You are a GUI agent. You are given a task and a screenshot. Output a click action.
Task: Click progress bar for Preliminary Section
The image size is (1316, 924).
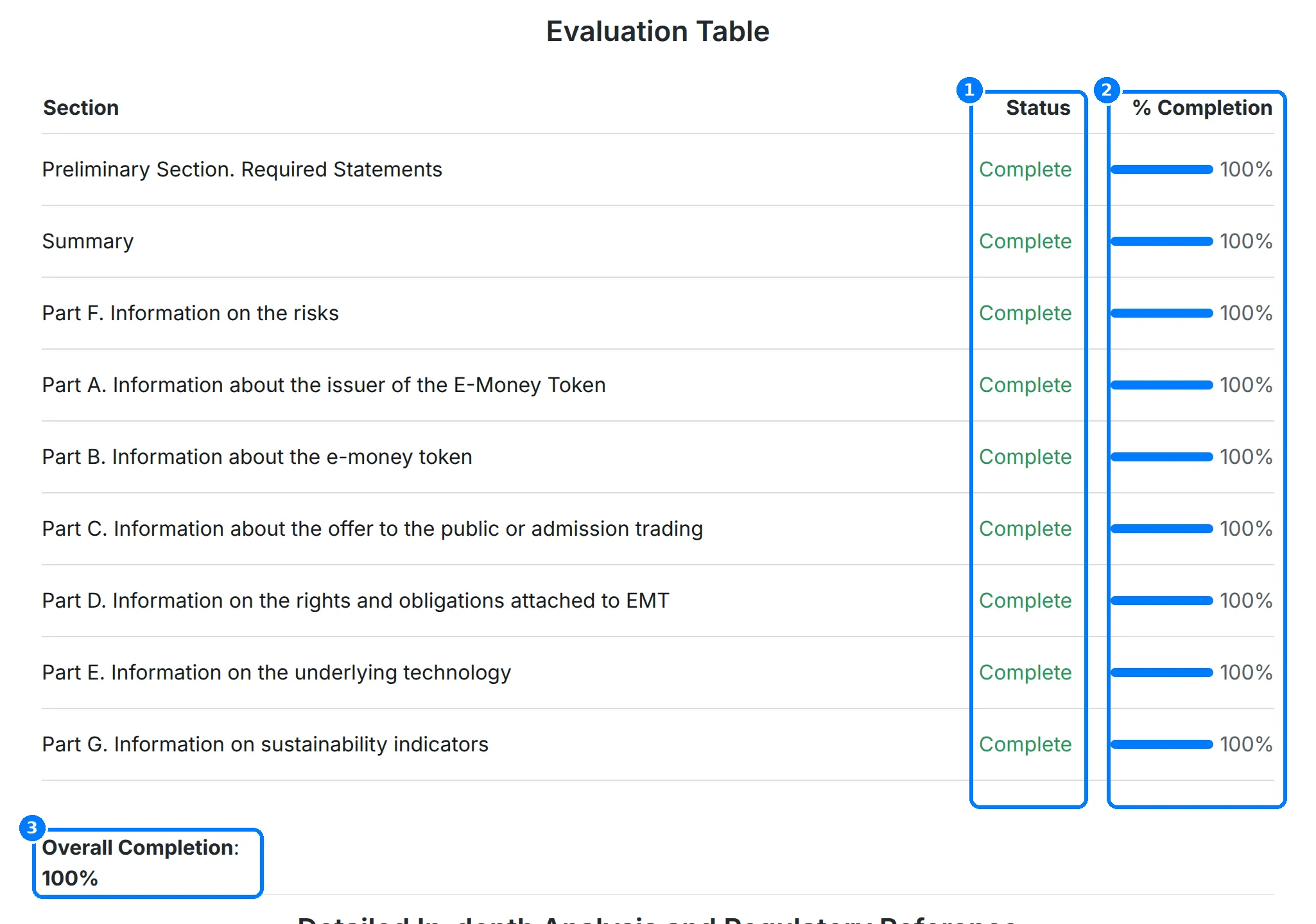pos(1162,169)
